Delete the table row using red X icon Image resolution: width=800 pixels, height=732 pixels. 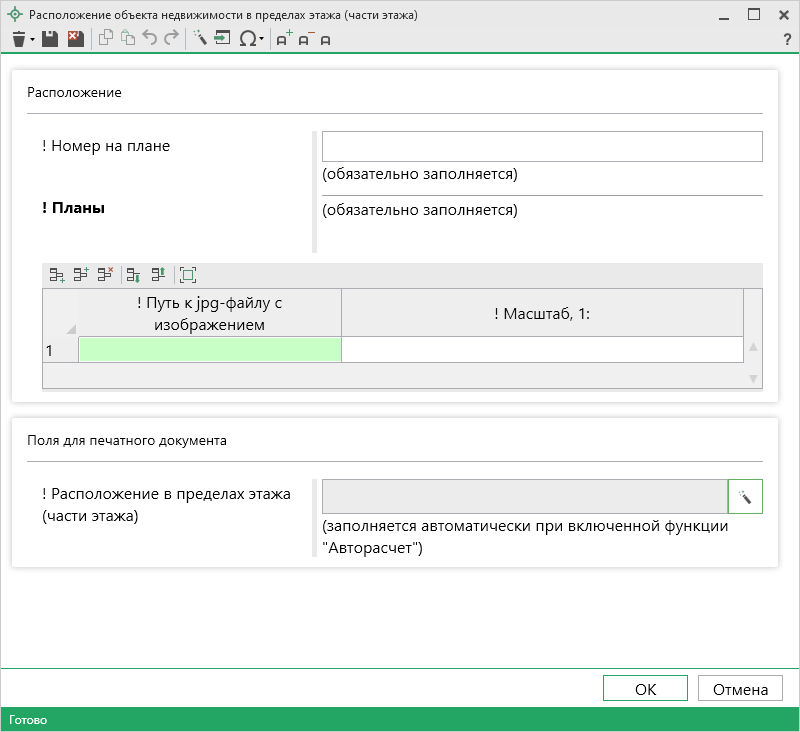tap(105, 275)
